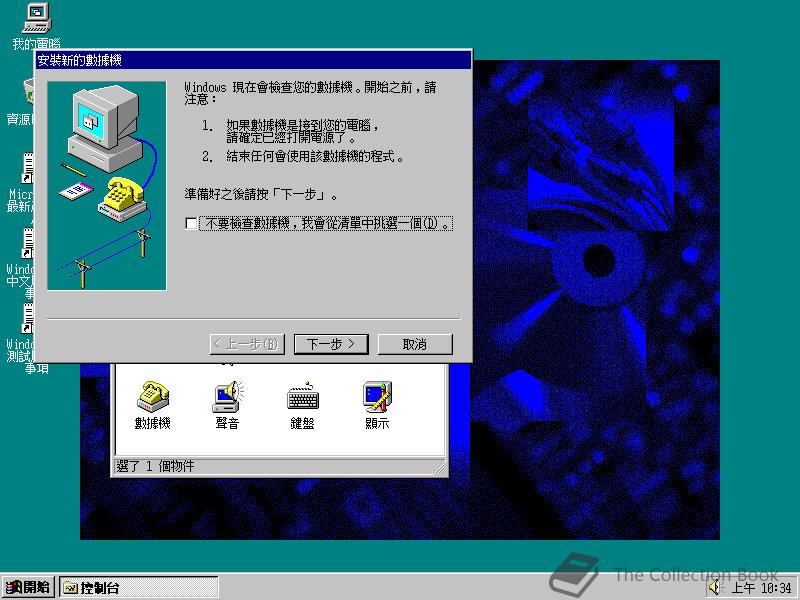Screen dimensions: 800x600
Task: Click the 取消 Cancel button
Action: coord(415,344)
